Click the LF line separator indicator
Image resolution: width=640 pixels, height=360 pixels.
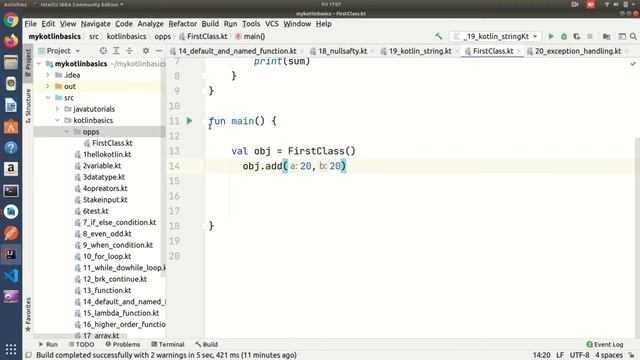560,355
